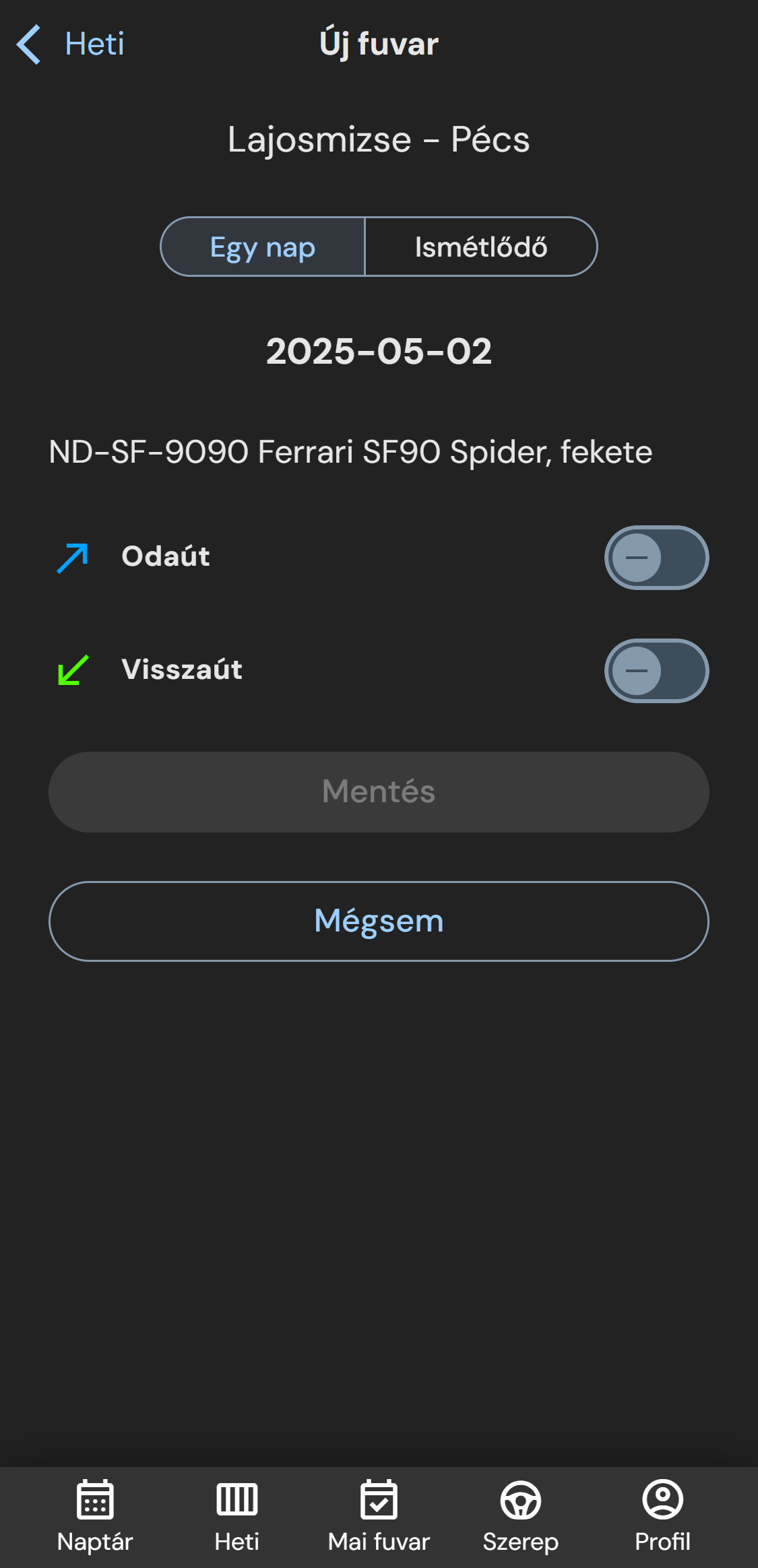Select the Ferrari SF90 Spider vehicle row
This screenshot has width=758, height=1568.
[350, 452]
